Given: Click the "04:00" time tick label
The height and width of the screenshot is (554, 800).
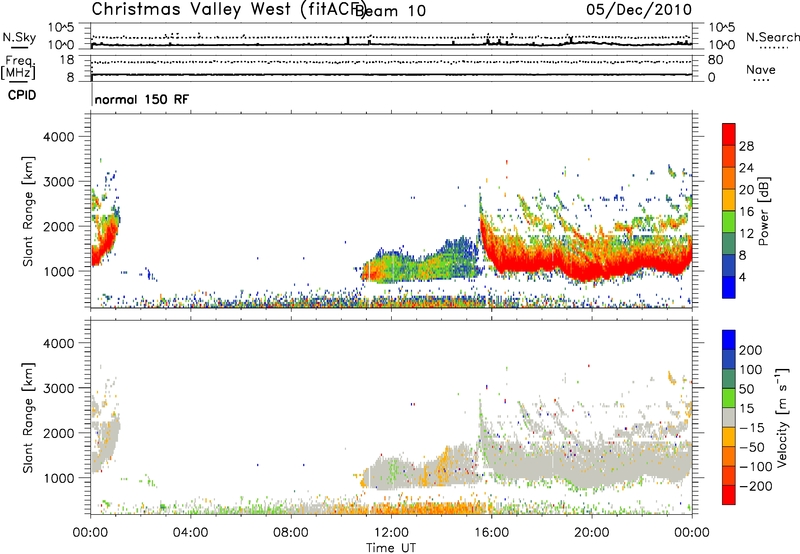Looking at the screenshot, I should (x=190, y=533).
